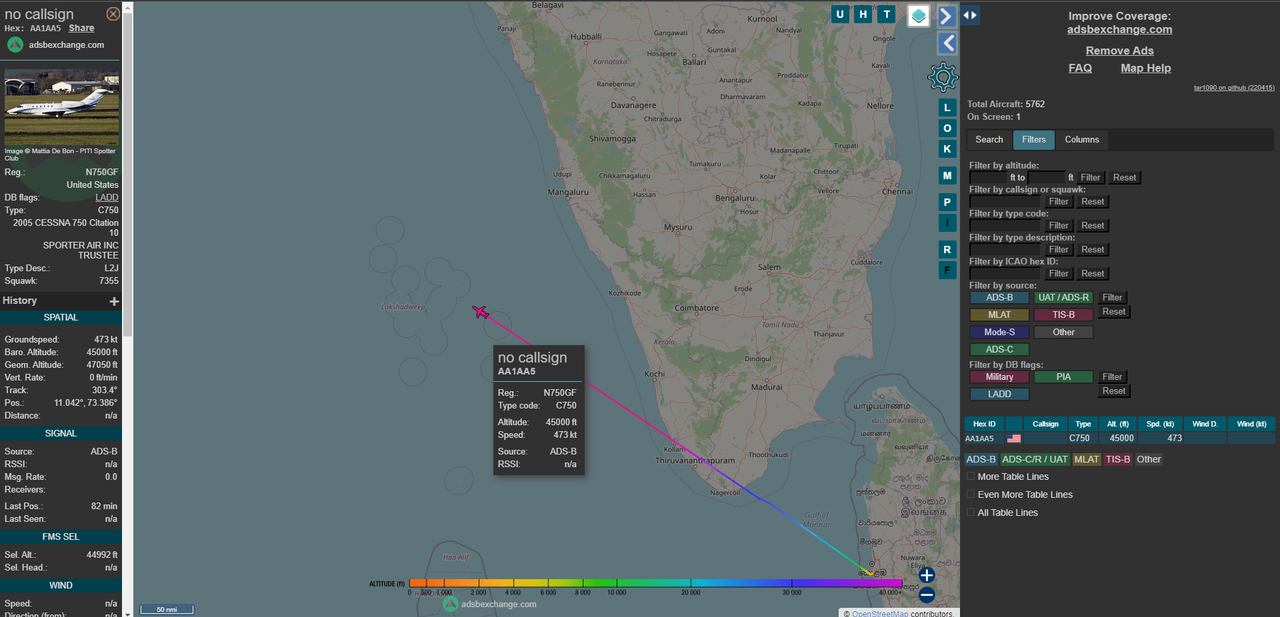Click ICAO hex ID filter field
Image resolution: width=1280 pixels, height=617 pixels.
click(1006, 274)
